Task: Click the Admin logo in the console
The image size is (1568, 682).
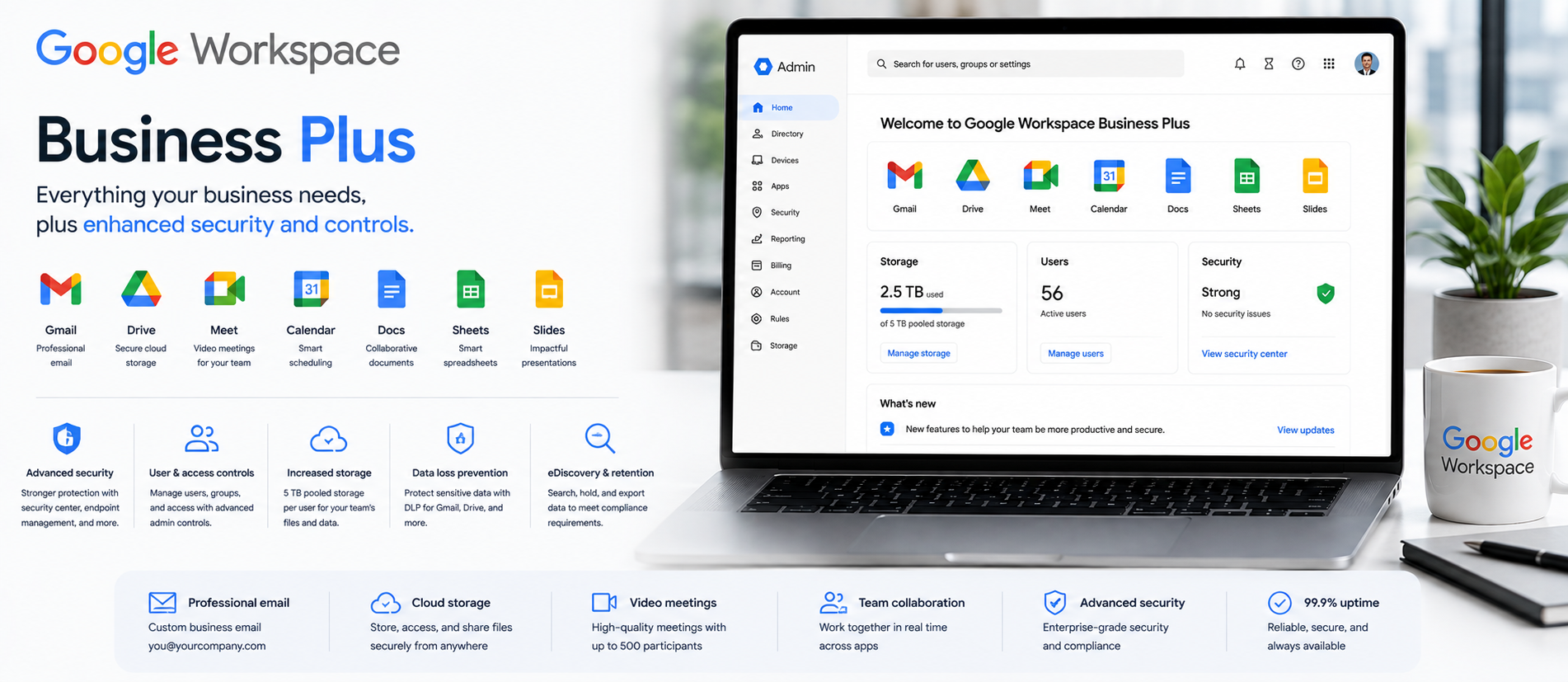Action: click(x=784, y=67)
